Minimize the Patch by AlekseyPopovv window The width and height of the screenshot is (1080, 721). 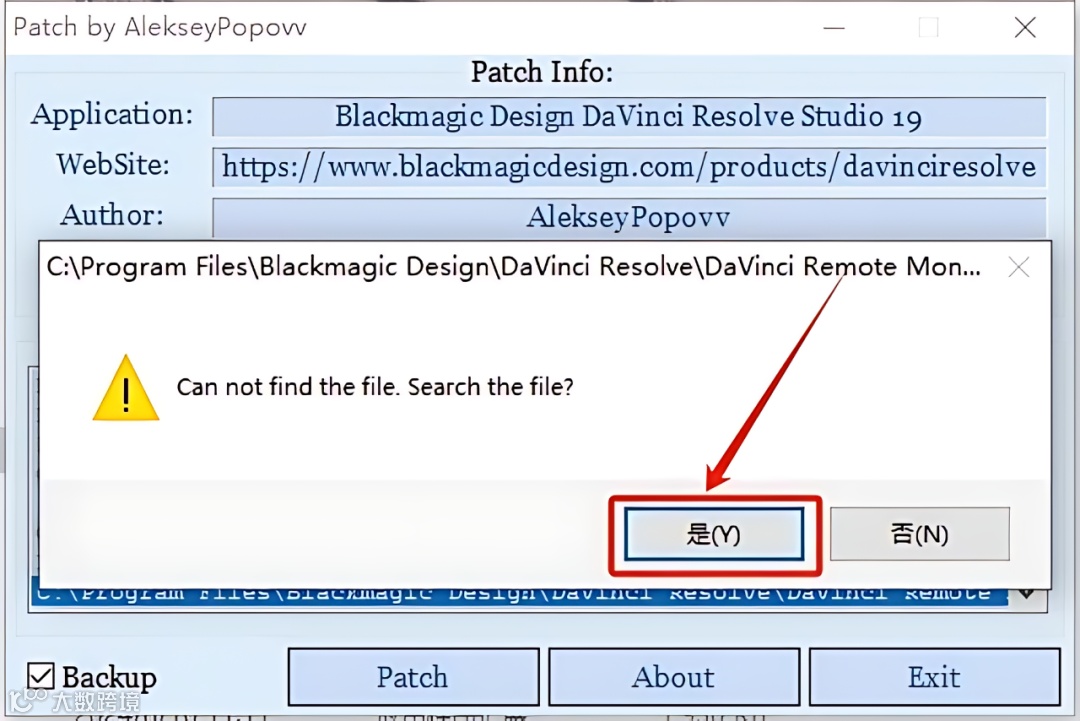833,28
